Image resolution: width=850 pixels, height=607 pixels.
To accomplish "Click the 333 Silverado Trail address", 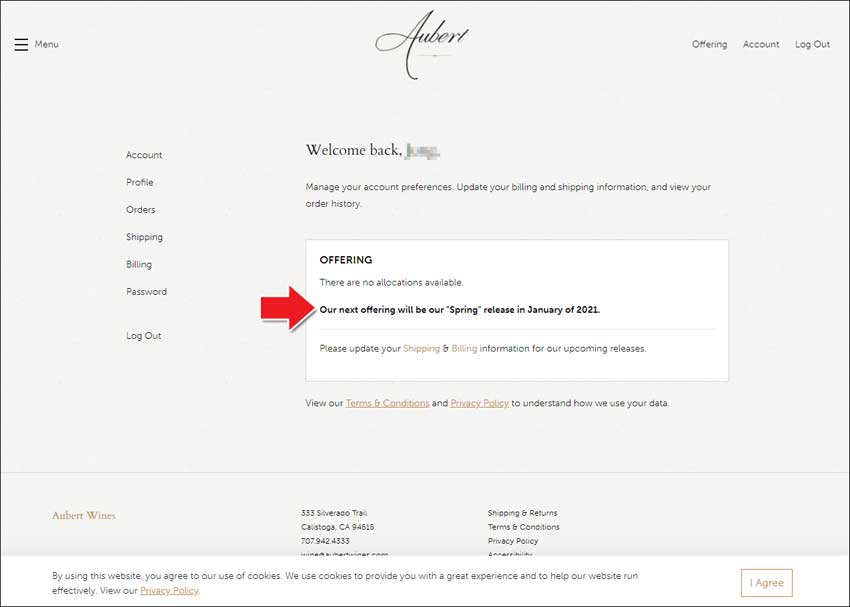I will [334, 513].
